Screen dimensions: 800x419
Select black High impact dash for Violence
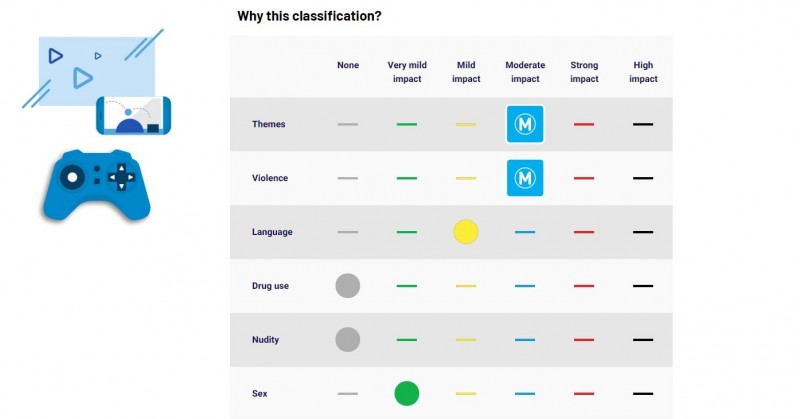(643, 178)
